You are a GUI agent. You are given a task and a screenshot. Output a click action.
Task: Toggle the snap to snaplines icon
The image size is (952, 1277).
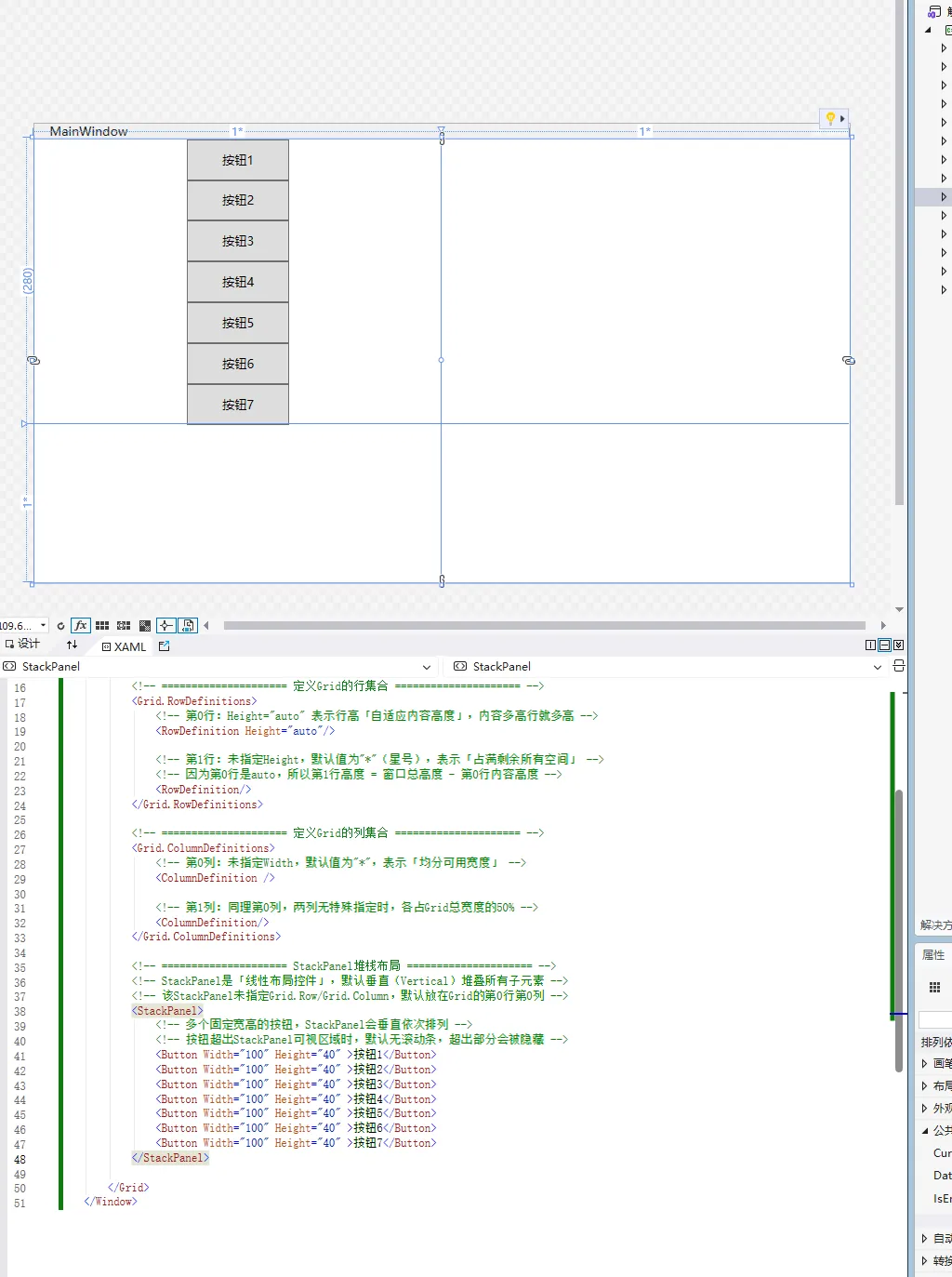166,626
